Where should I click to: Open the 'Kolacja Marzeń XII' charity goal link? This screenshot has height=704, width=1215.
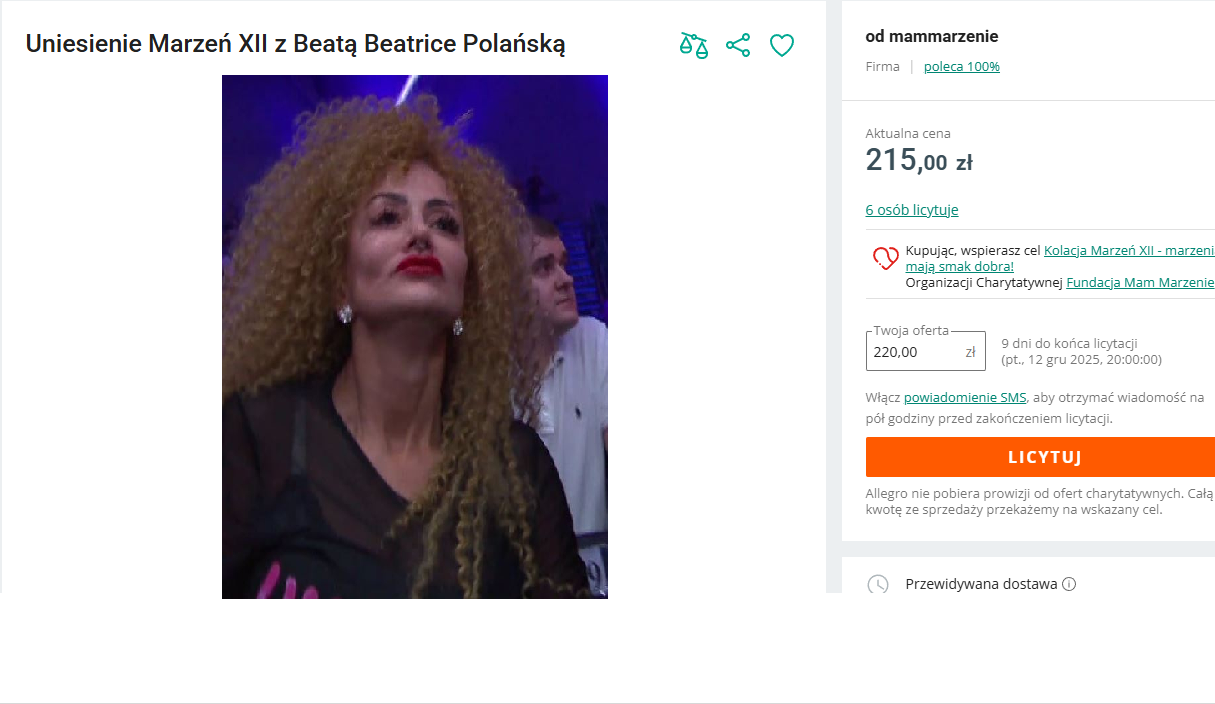tap(1128, 250)
